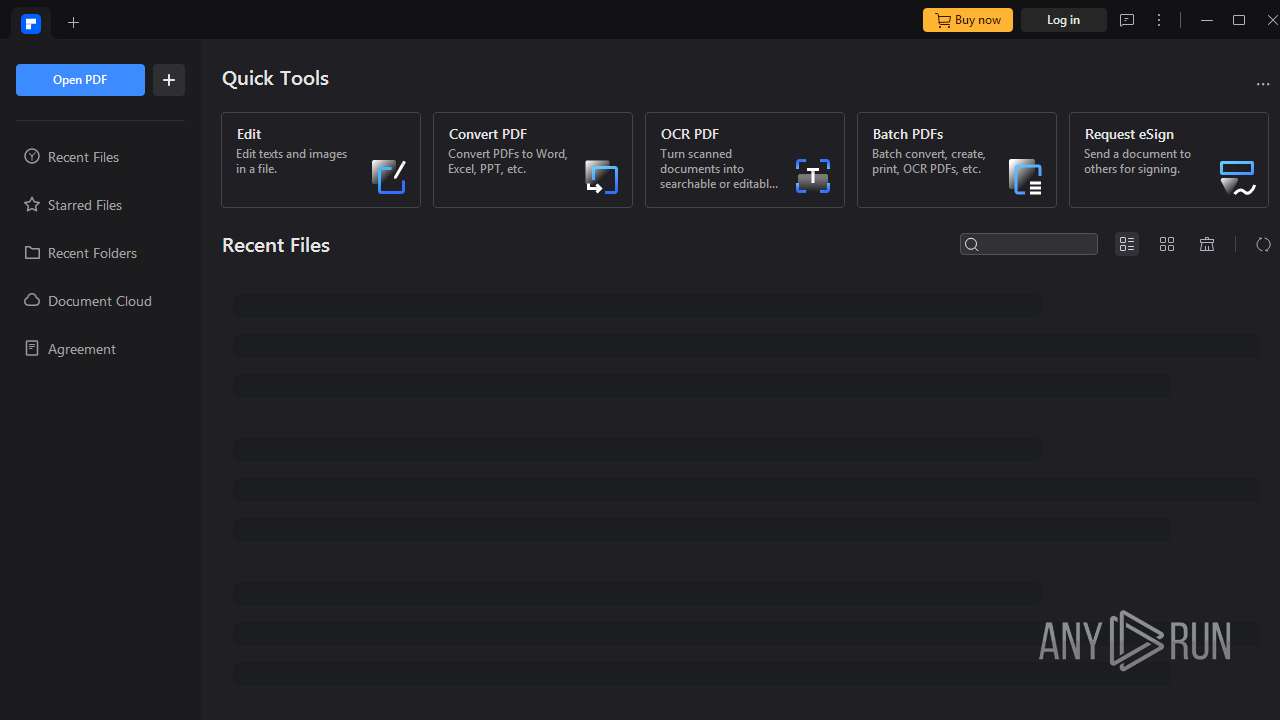This screenshot has width=1280, height=720.
Task: Open the vertical dots menu in title bar
Action: (1159, 20)
